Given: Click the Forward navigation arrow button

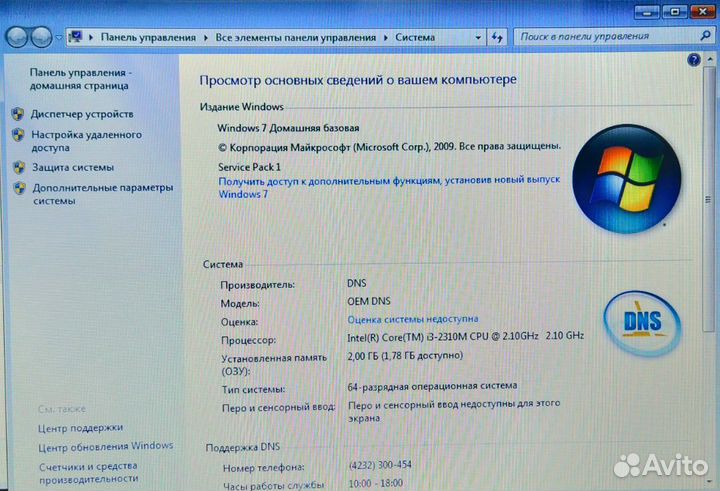Looking at the screenshot, I should tap(41, 37).
